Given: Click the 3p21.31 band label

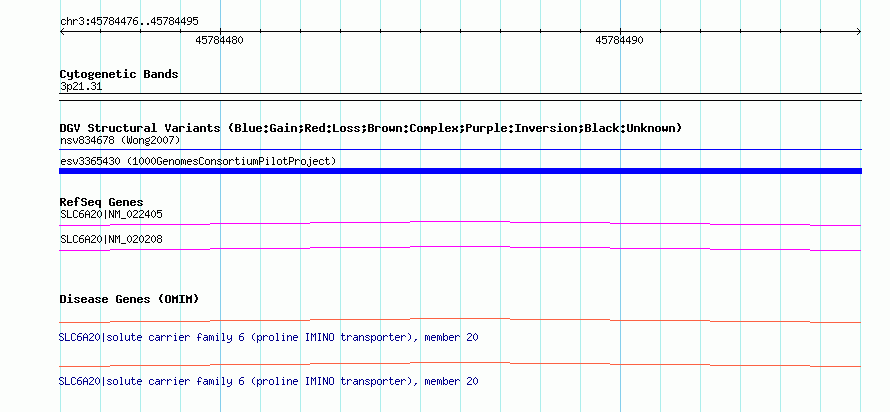Looking at the screenshot, I should tap(81, 87).
